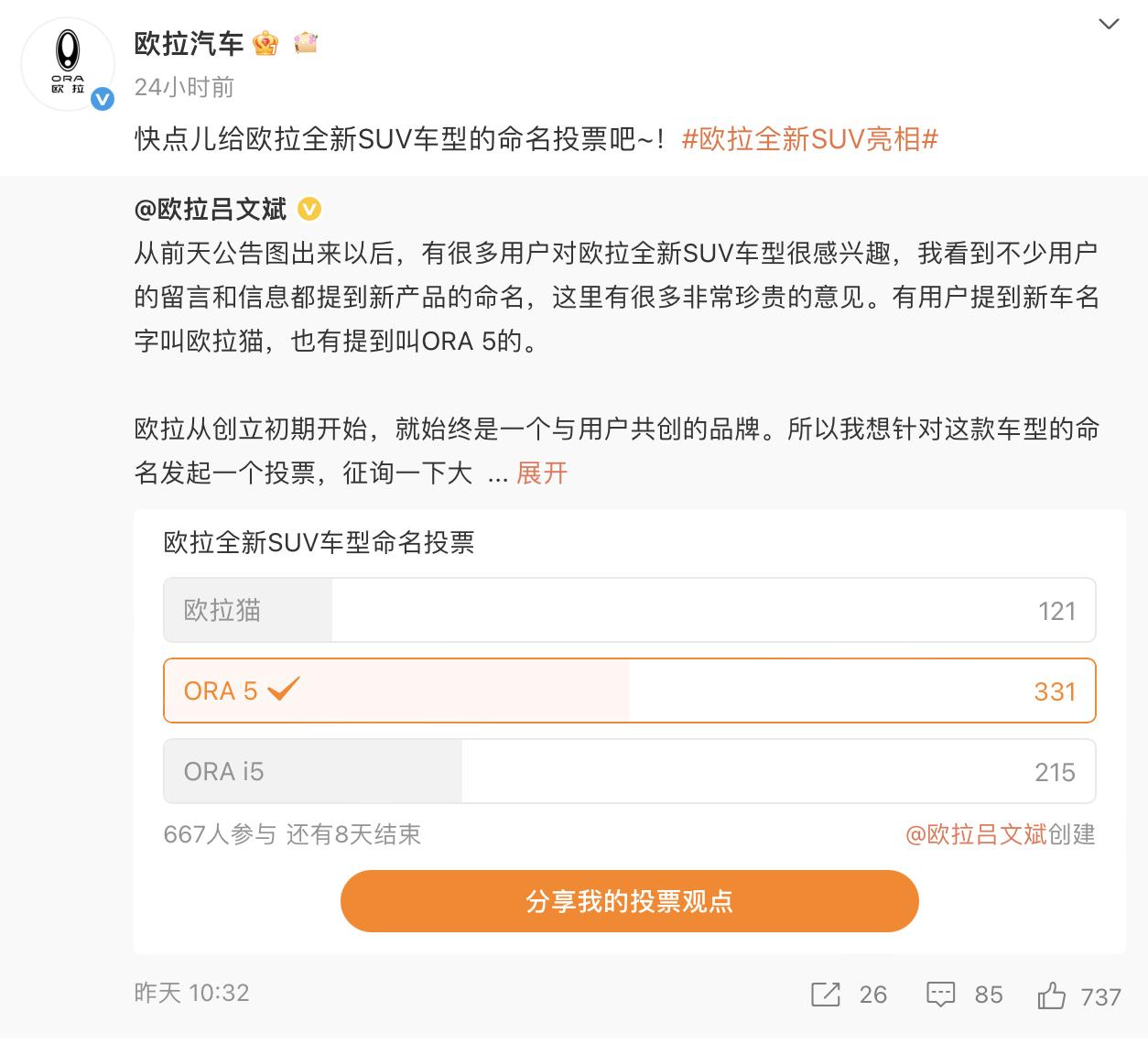Select the ORA i5 poll option
Screen dimensions: 1148x1044
coord(629,771)
